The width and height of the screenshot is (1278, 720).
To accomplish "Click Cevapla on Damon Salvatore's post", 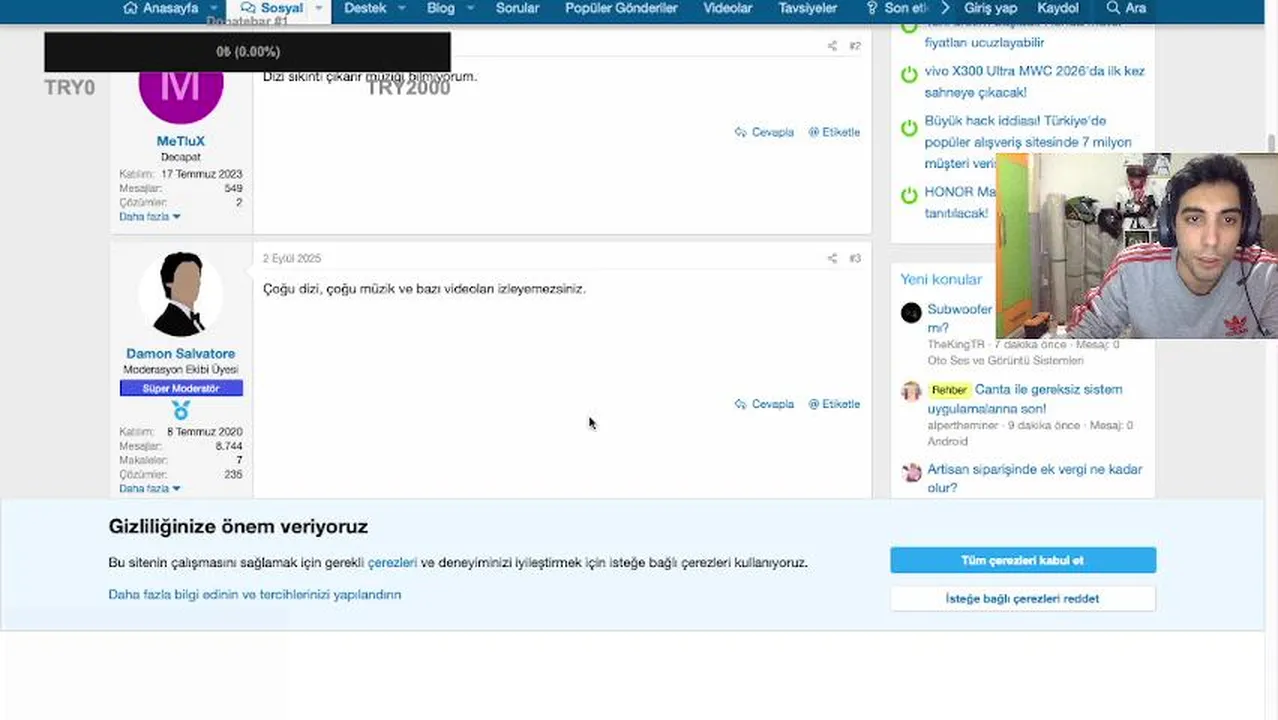I will [x=764, y=404].
